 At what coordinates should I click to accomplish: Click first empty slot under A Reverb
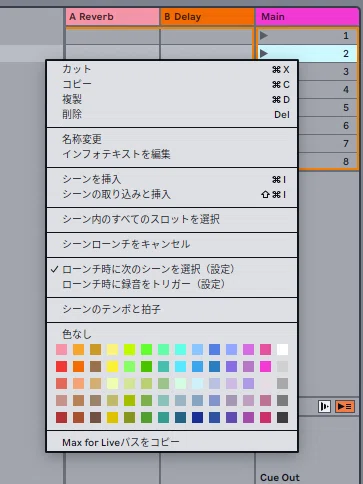click(112, 37)
